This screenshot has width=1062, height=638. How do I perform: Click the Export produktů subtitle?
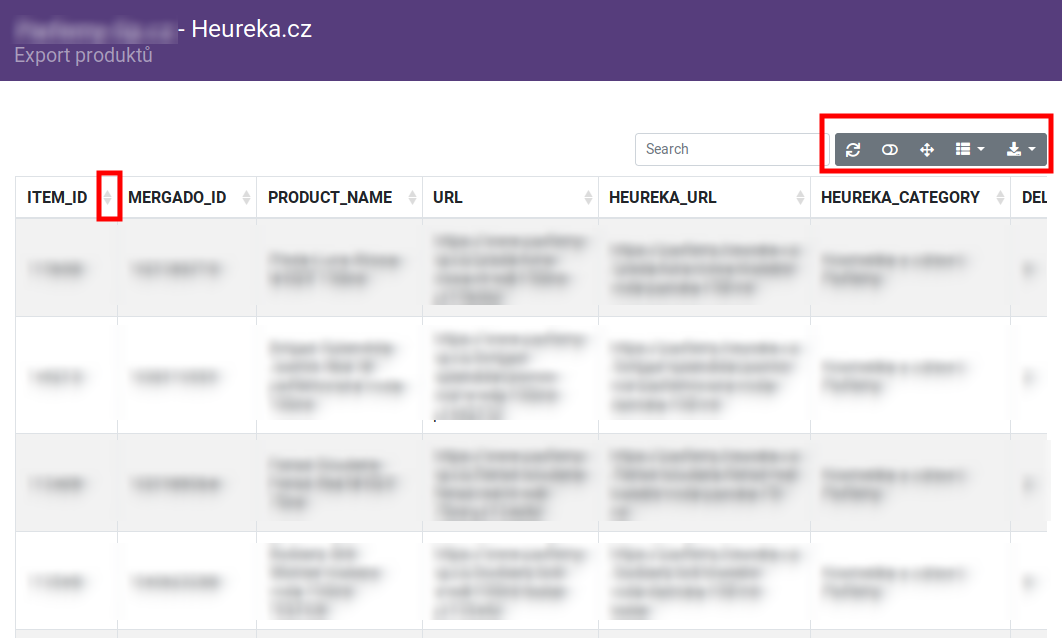pos(83,56)
